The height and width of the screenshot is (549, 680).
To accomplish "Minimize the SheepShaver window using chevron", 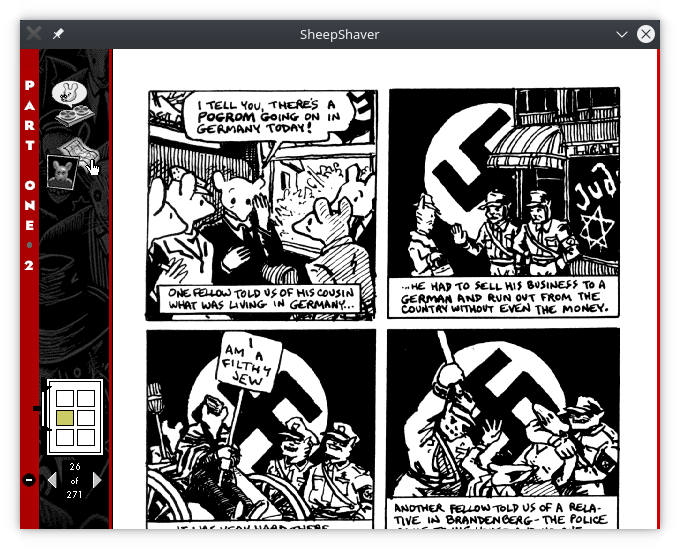I will point(622,34).
